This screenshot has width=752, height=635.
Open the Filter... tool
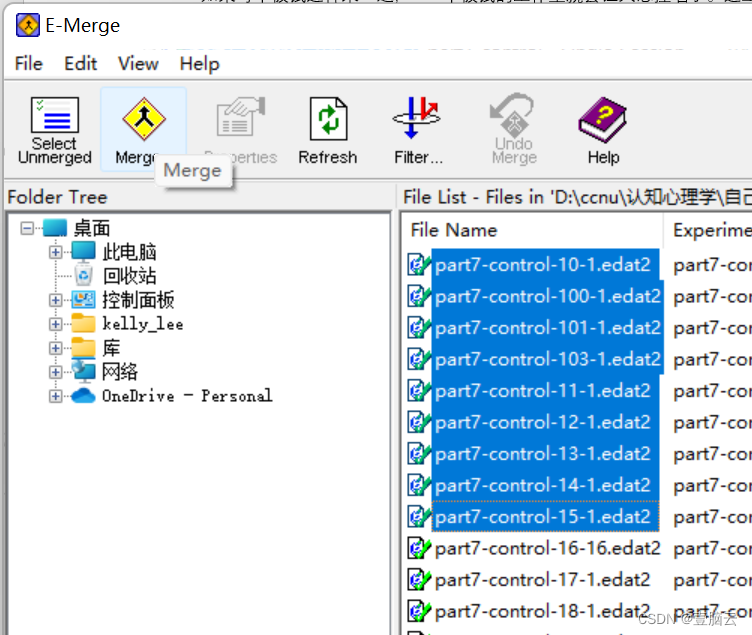pos(417,129)
